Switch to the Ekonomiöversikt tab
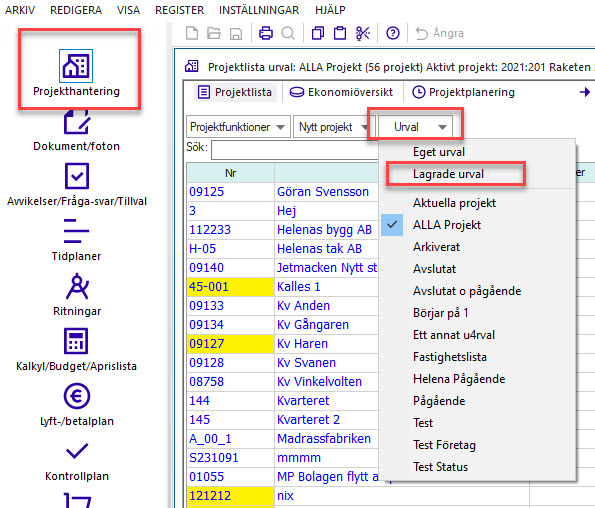This screenshot has height=508, width=595. (341, 92)
